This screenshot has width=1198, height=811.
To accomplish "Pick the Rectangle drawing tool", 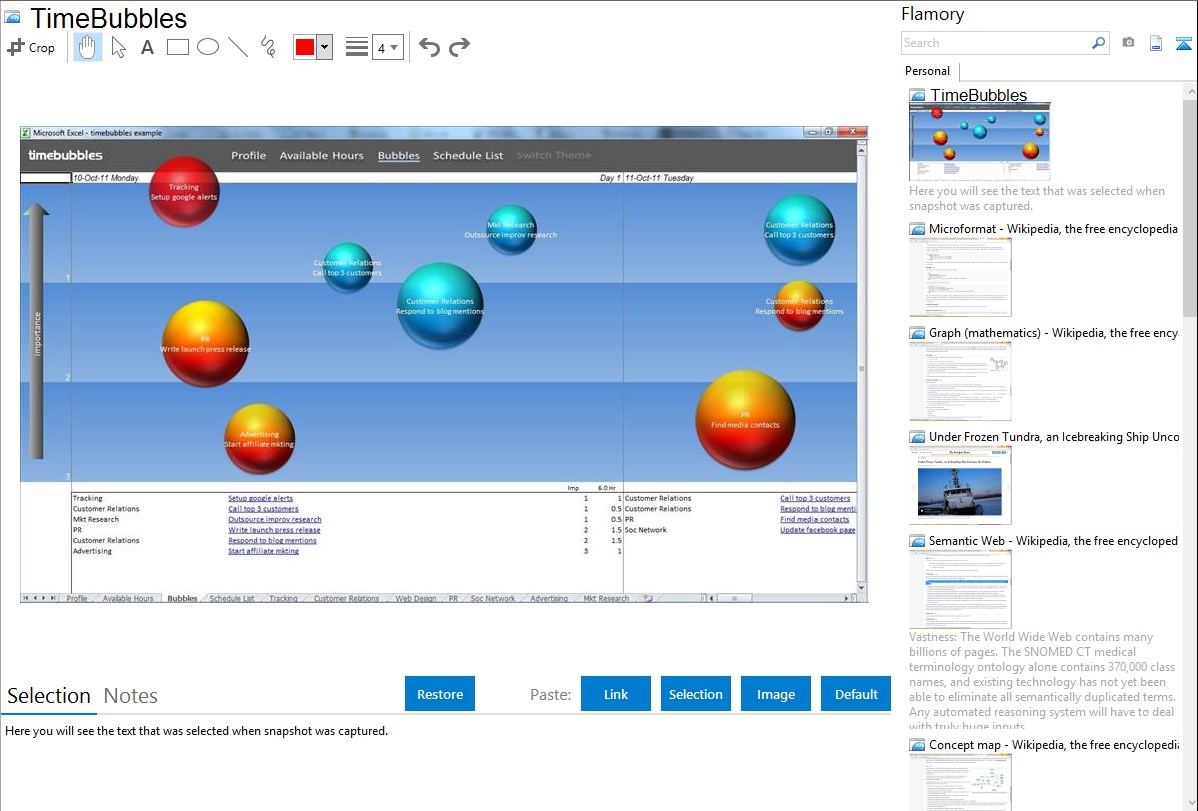I will coord(177,47).
